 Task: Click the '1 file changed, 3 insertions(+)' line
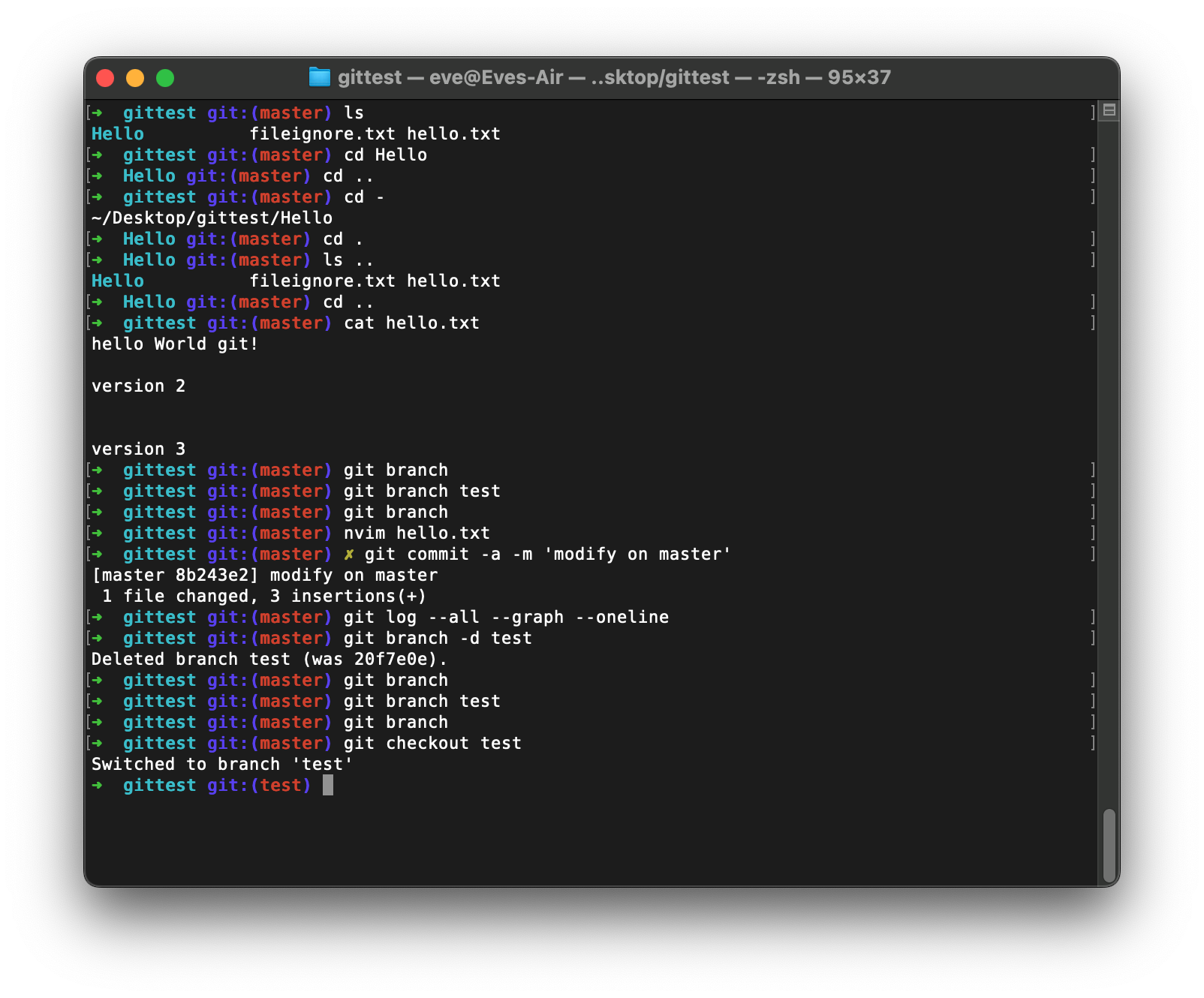tap(264, 596)
